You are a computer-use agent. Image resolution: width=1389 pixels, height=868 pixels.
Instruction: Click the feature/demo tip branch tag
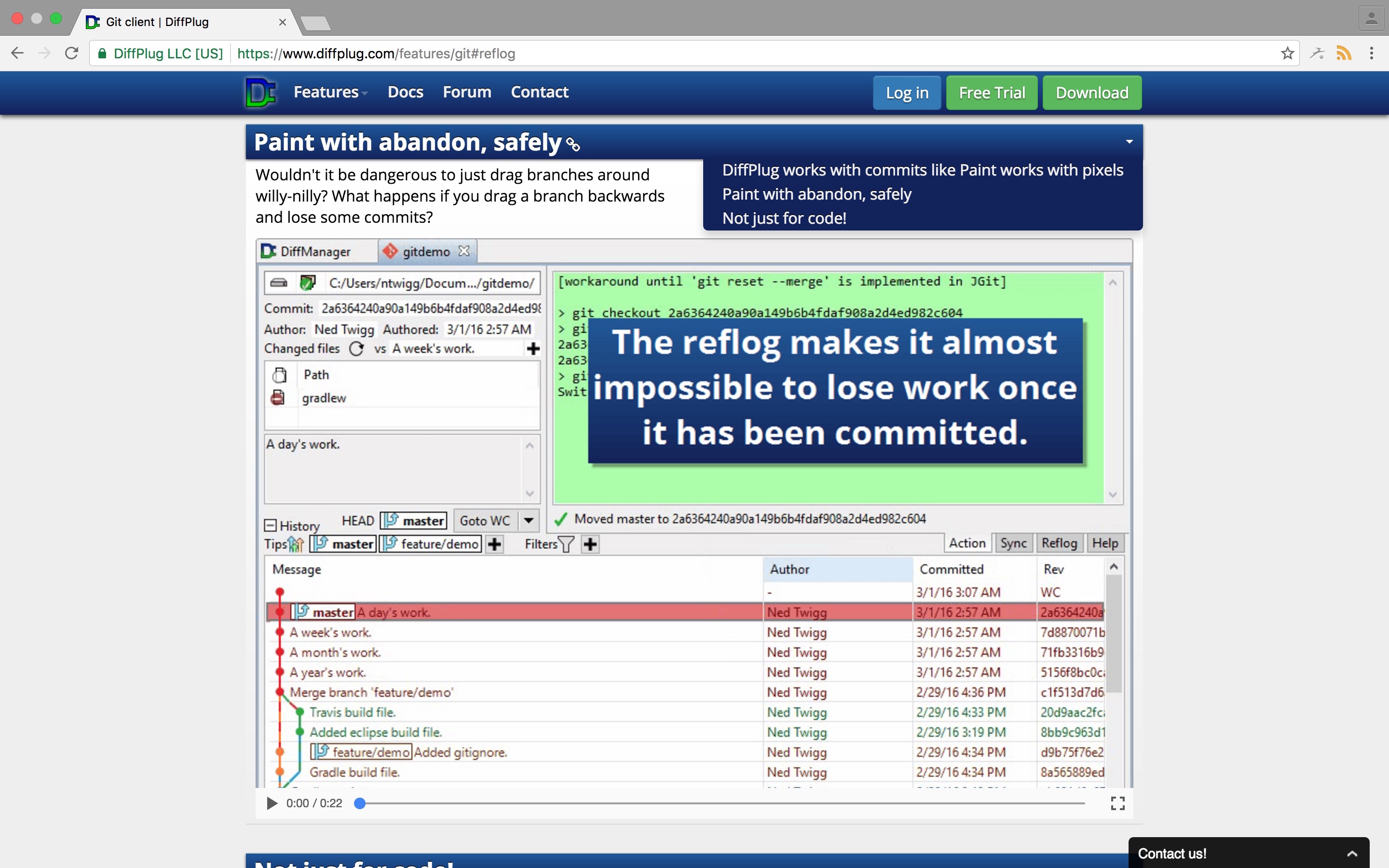coord(430,543)
